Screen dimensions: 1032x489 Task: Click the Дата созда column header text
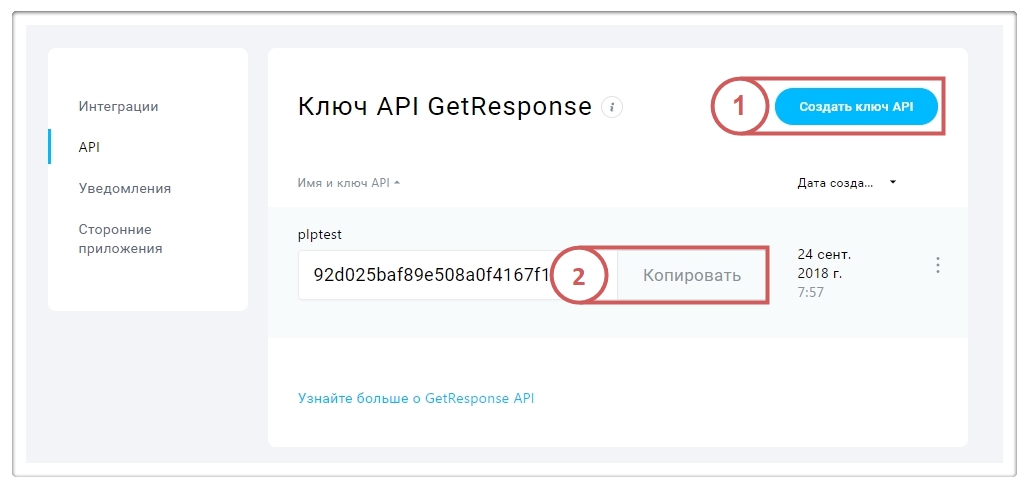click(835, 183)
